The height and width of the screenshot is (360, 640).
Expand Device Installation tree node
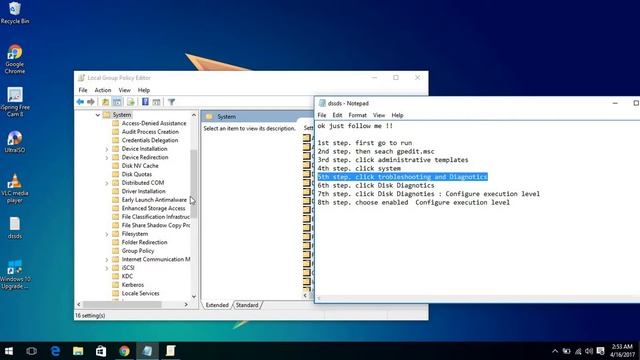click(107, 149)
